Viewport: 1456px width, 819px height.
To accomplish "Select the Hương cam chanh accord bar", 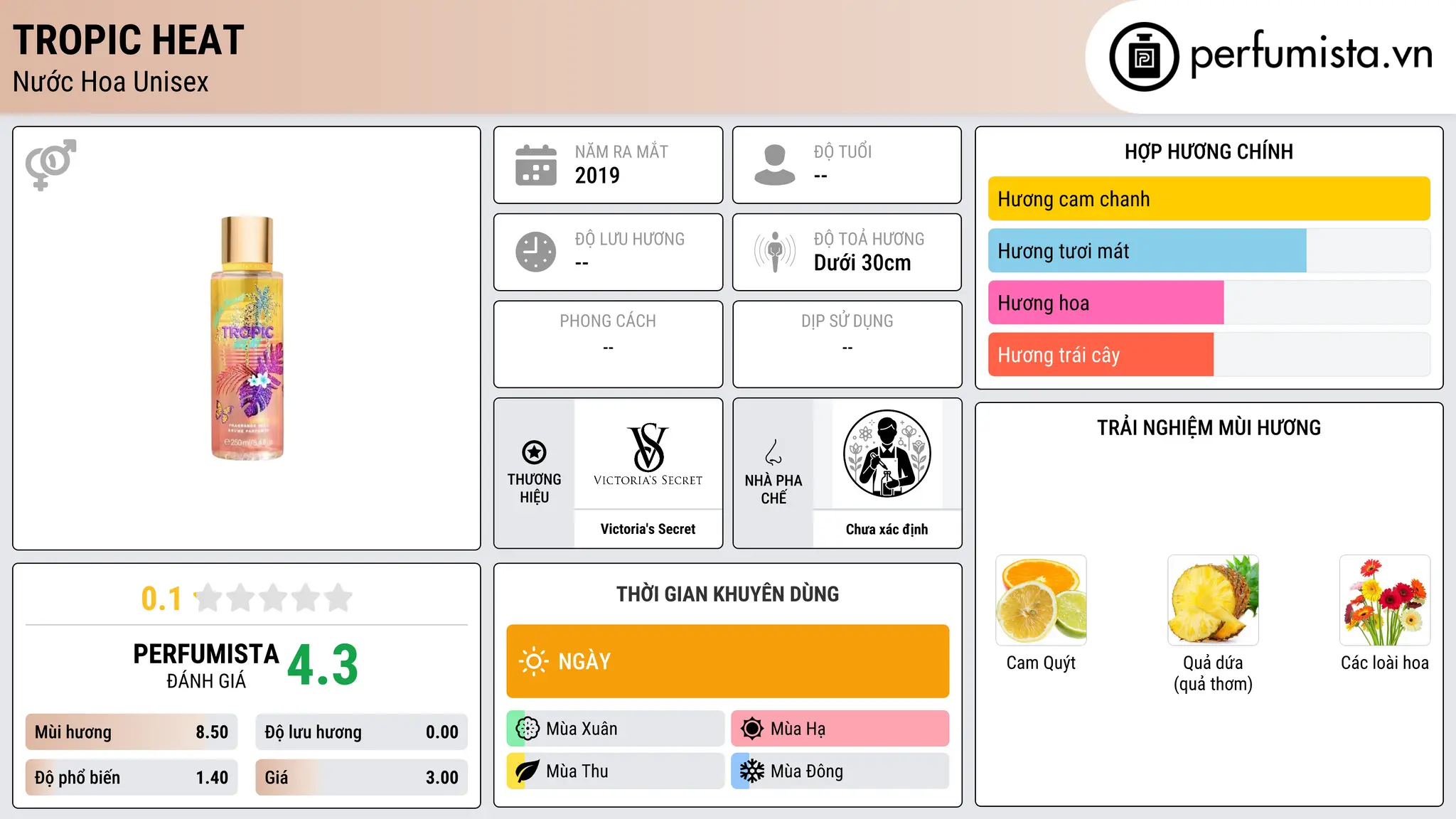I will pyautogui.click(x=1209, y=199).
